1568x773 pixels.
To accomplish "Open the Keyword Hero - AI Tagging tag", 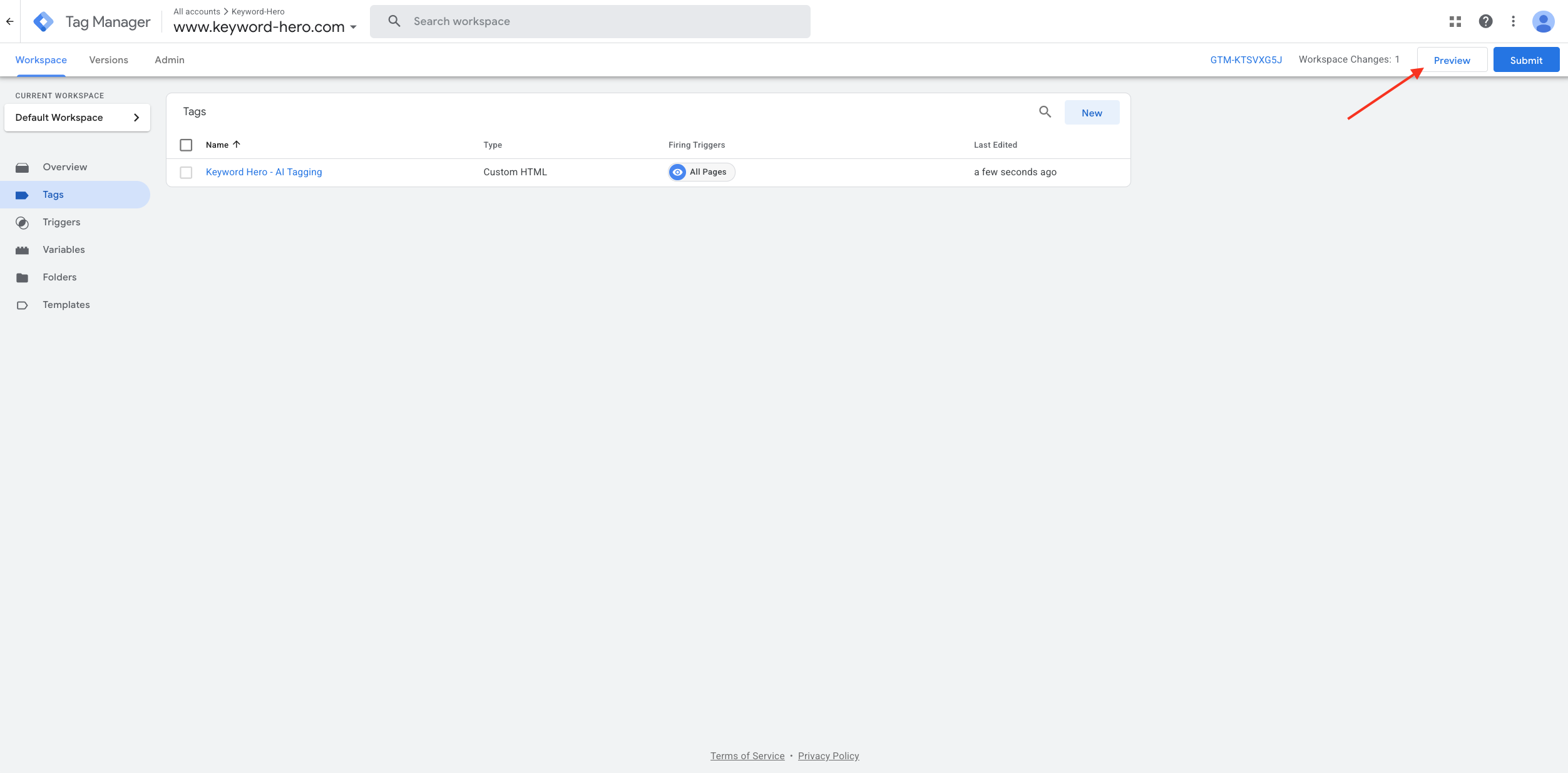I will [x=264, y=172].
